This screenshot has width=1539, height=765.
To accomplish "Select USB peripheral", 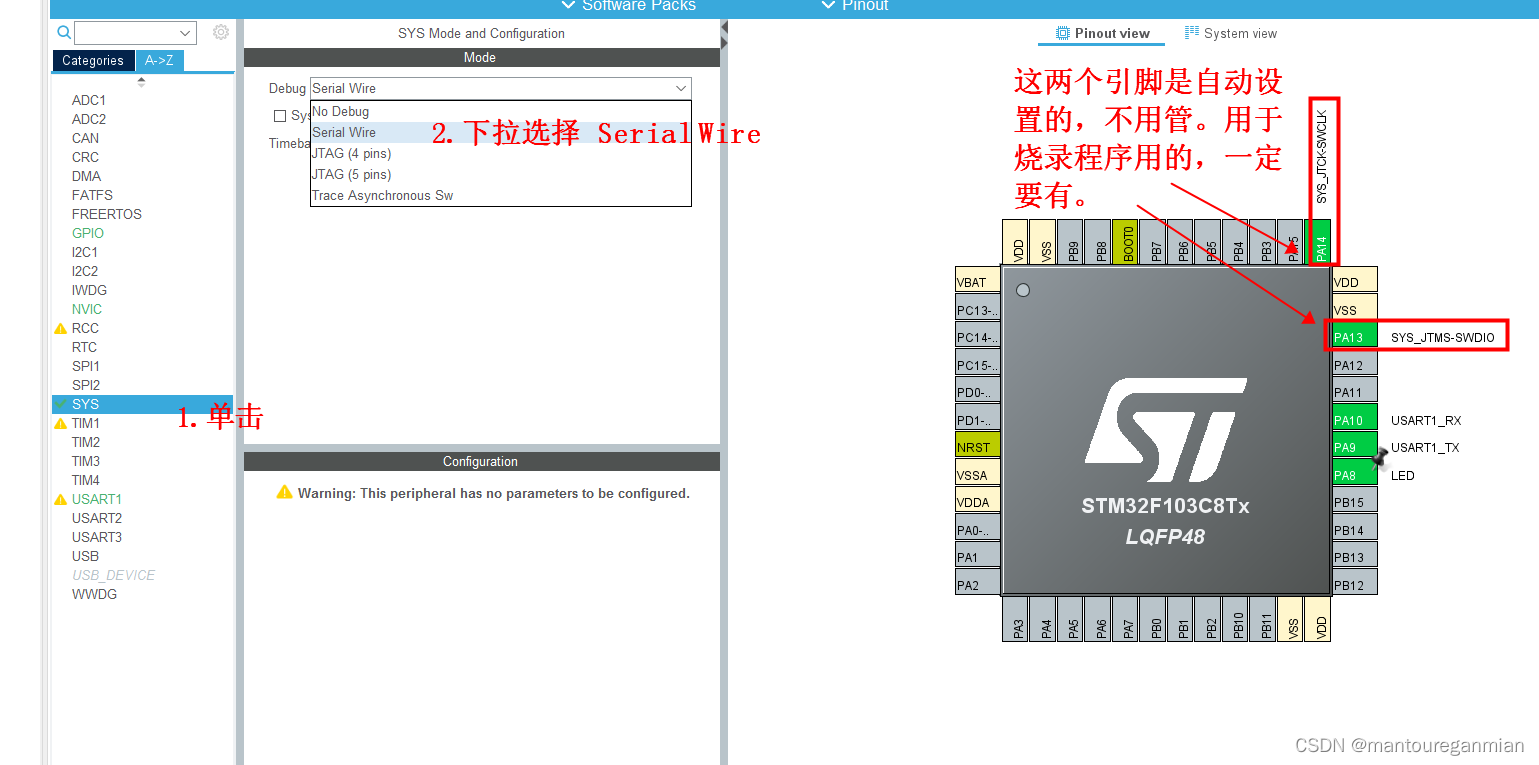I will pos(85,556).
